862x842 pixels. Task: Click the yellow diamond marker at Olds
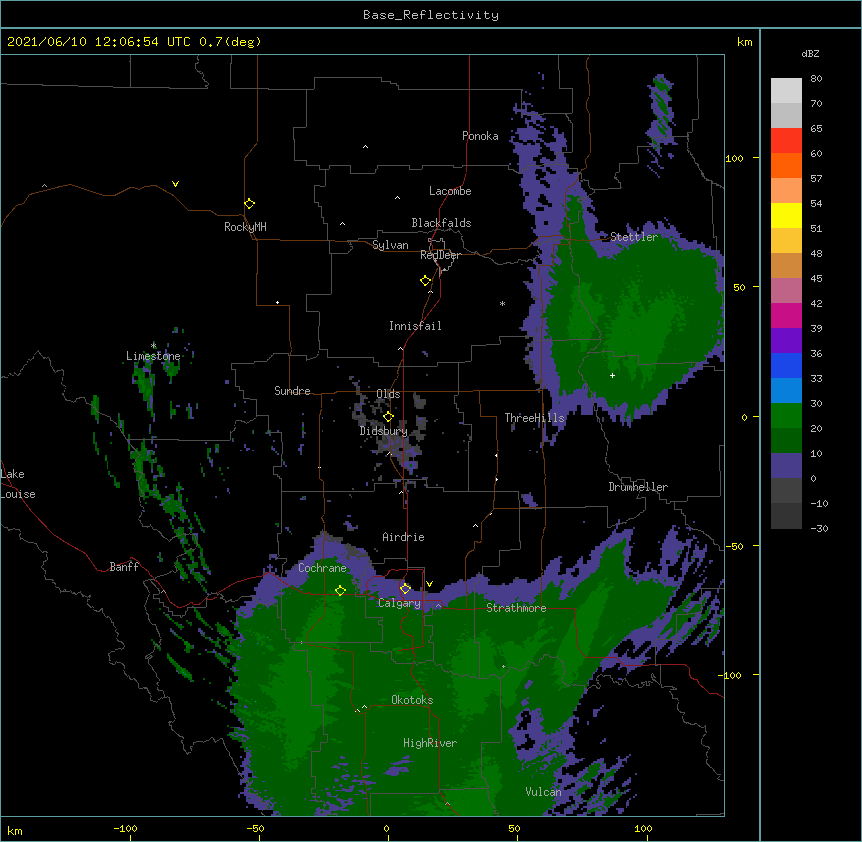point(388,417)
